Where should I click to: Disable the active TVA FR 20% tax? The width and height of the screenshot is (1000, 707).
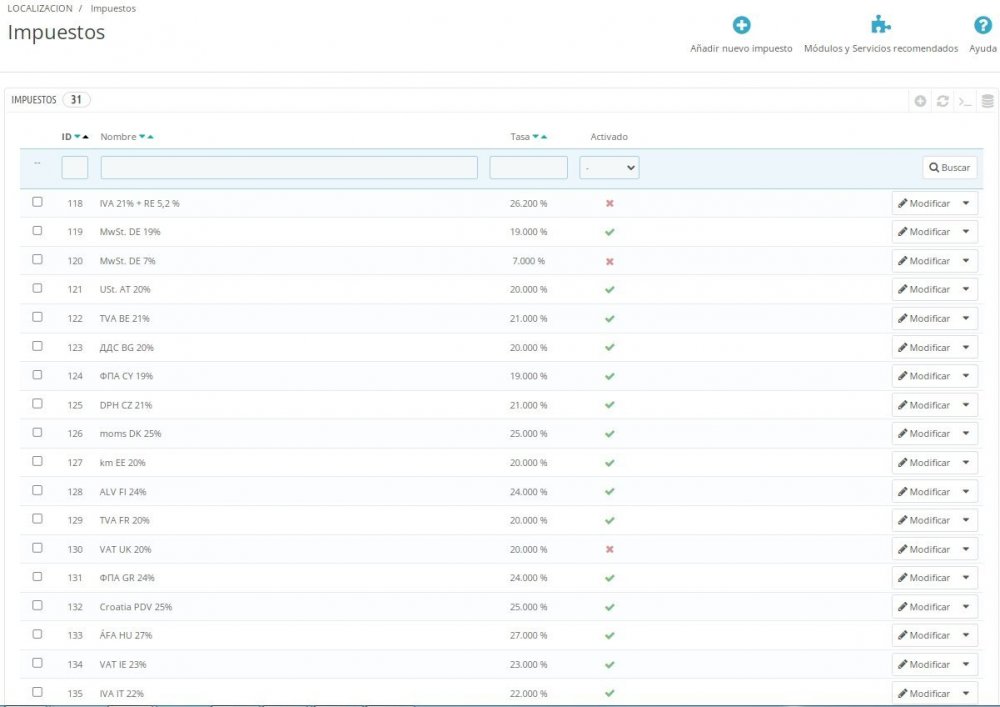pos(607,520)
